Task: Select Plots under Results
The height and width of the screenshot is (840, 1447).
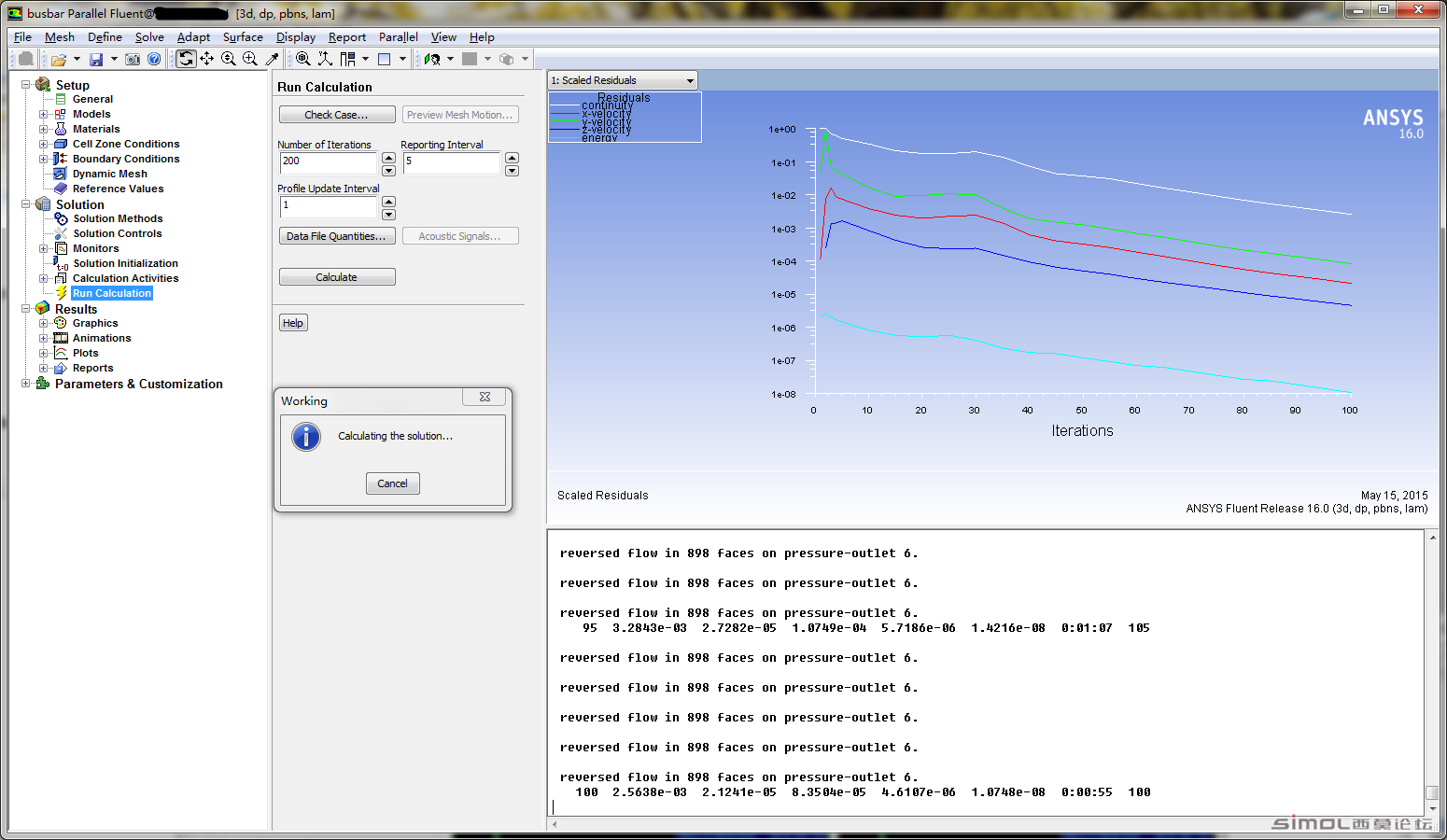Action: tap(86, 353)
